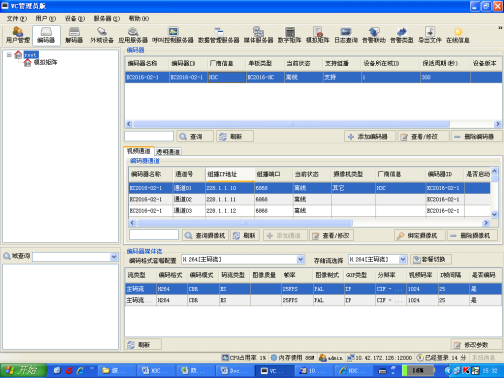Click the 组播IP地址 column header
The width and height of the screenshot is (504, 378).
click(230, 174)
